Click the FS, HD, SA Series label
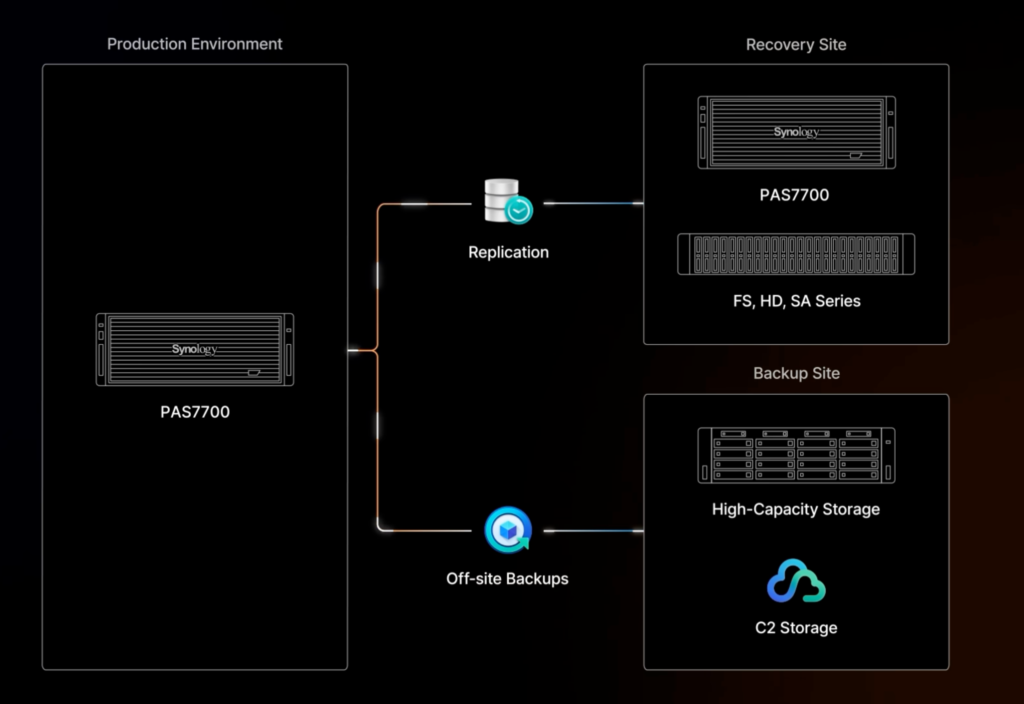The image size is (1024, 704). point(796,301)
